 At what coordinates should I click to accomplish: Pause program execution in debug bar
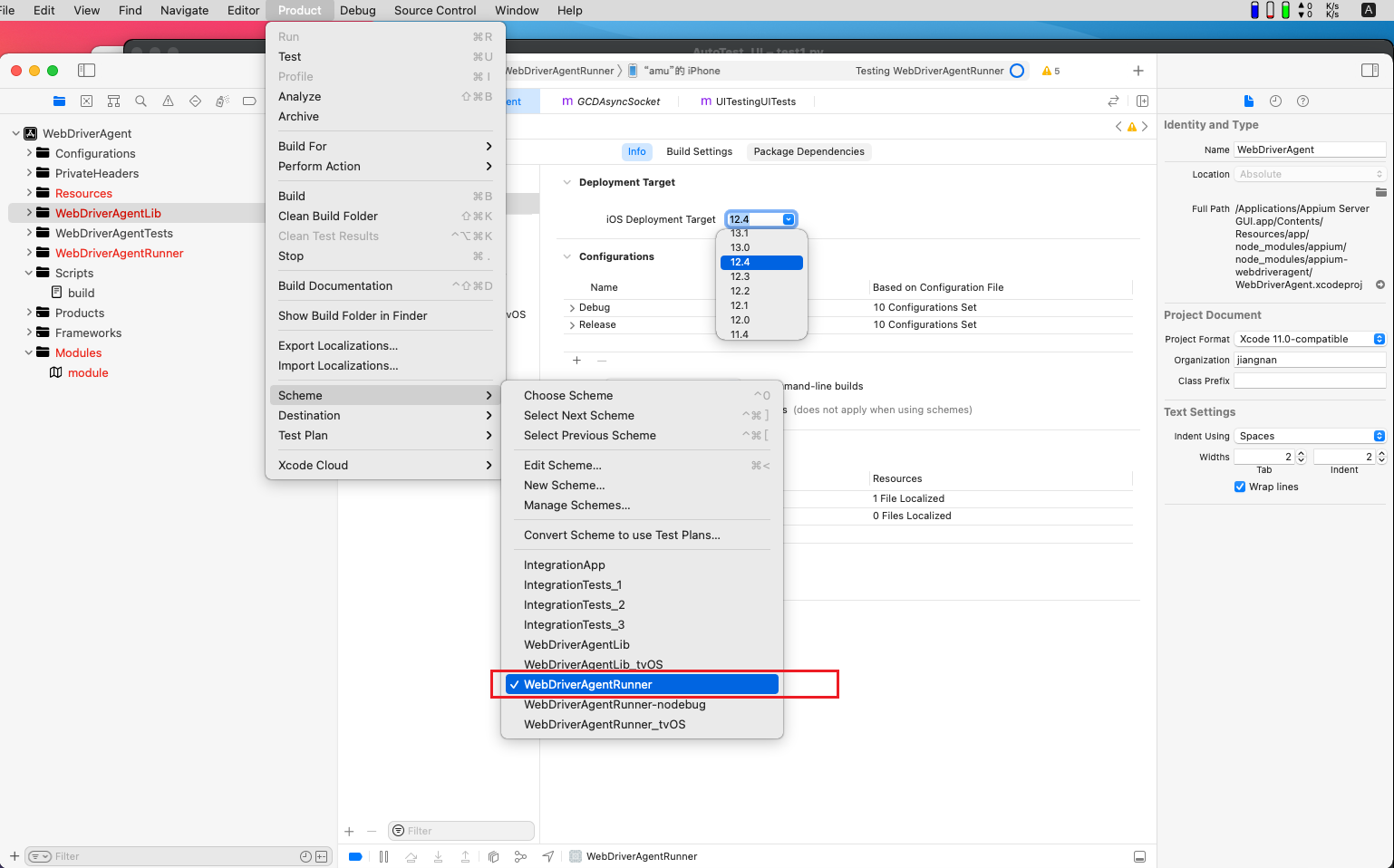point(383,856)
